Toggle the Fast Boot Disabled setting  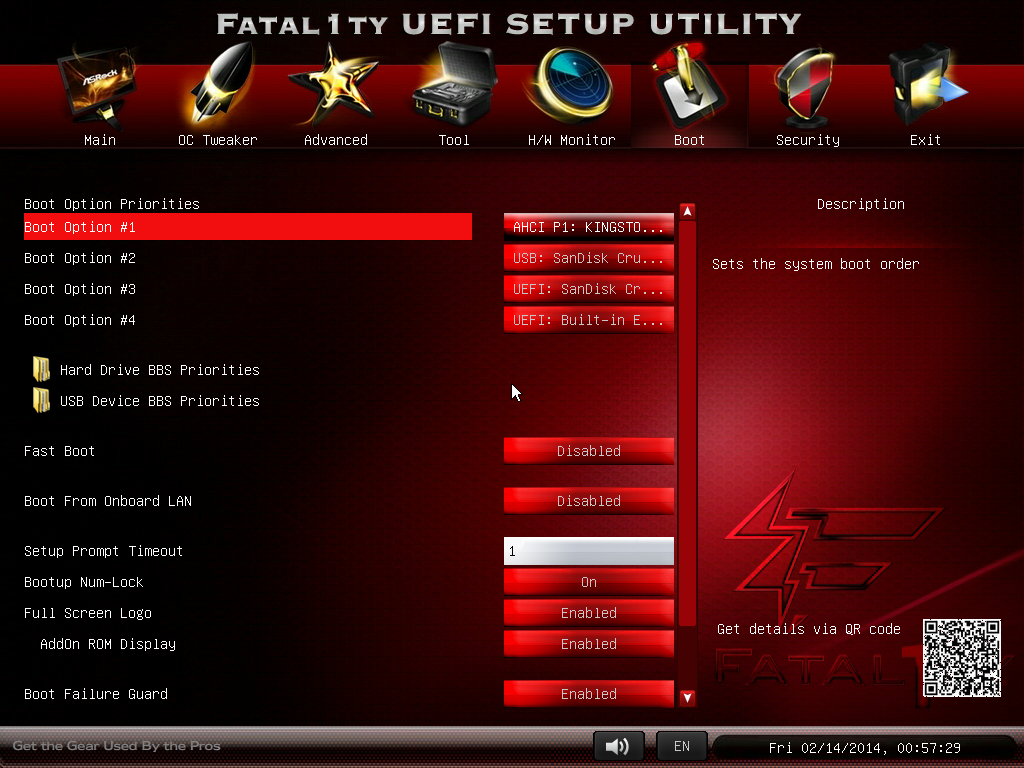[588, 451]
